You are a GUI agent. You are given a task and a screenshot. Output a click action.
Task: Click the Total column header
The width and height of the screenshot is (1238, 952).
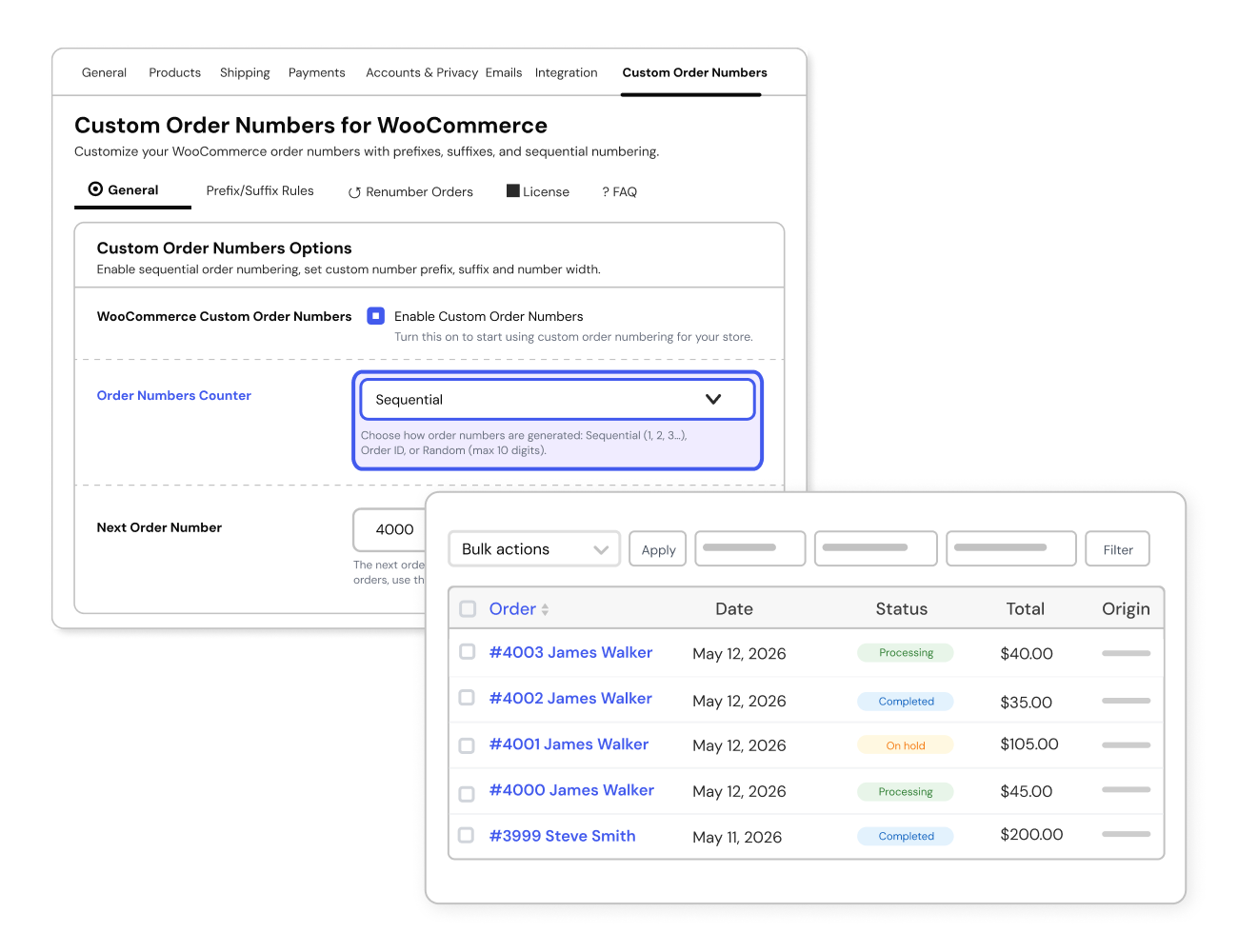click(1026, 608)
